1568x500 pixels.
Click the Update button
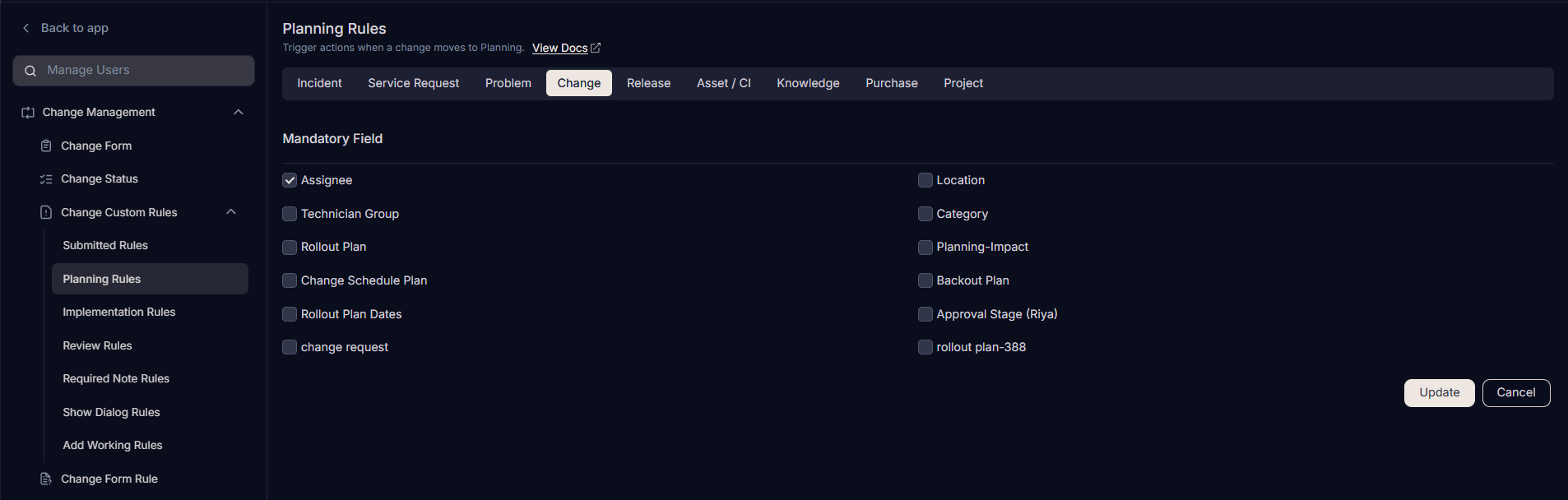click(1439, 393)
